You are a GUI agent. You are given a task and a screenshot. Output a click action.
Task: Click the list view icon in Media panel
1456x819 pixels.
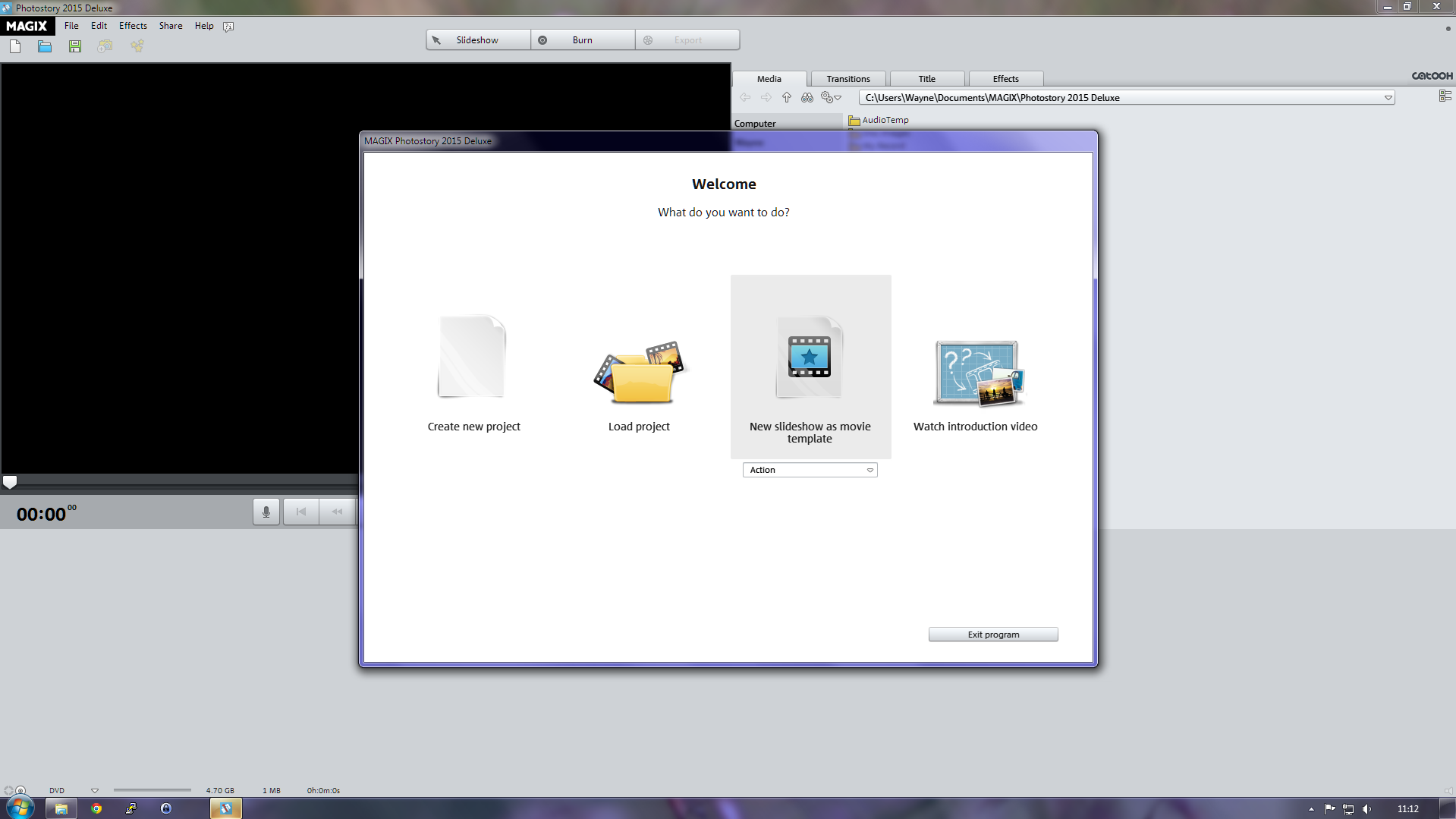1445,96
